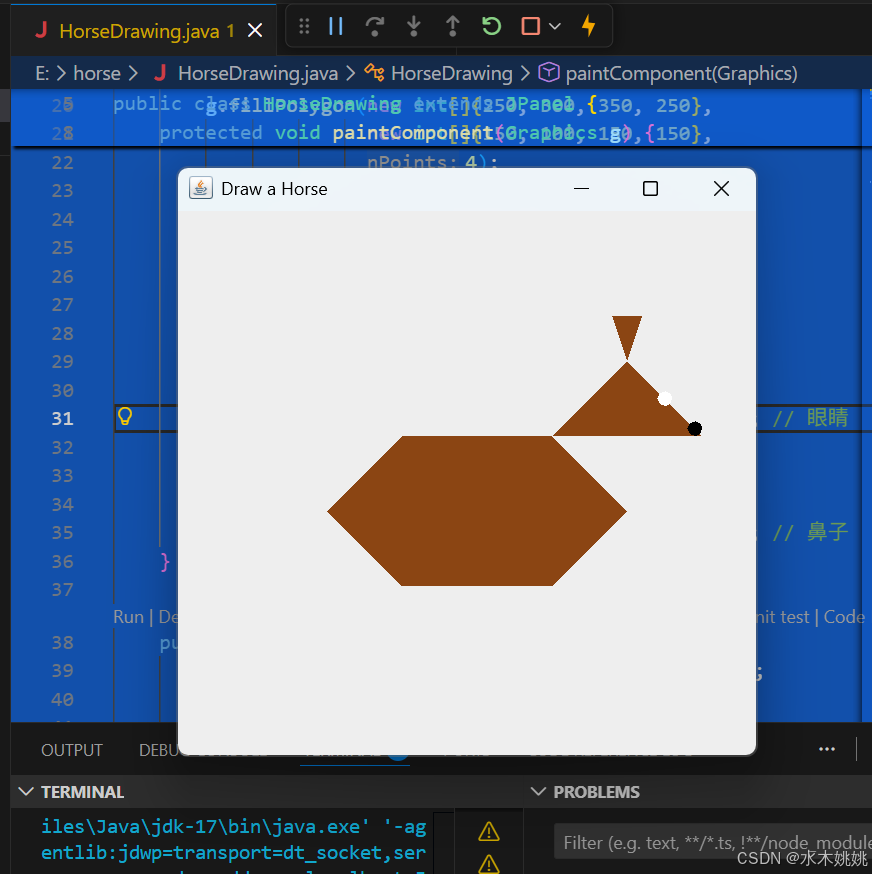The image size is (872, 874).
Task: Click the Step Into debug icon
Action: [414, 26]
